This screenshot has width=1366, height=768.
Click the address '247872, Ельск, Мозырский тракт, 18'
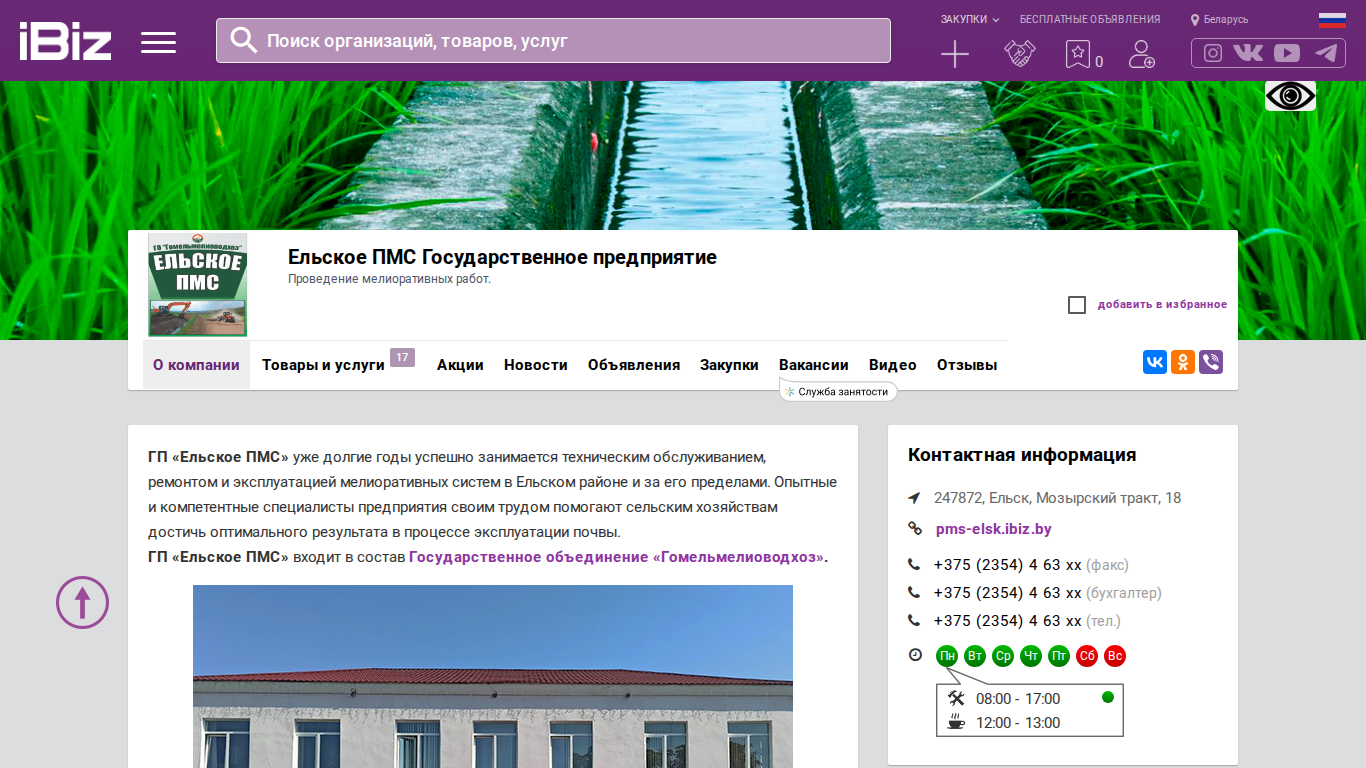point(1058,498)
